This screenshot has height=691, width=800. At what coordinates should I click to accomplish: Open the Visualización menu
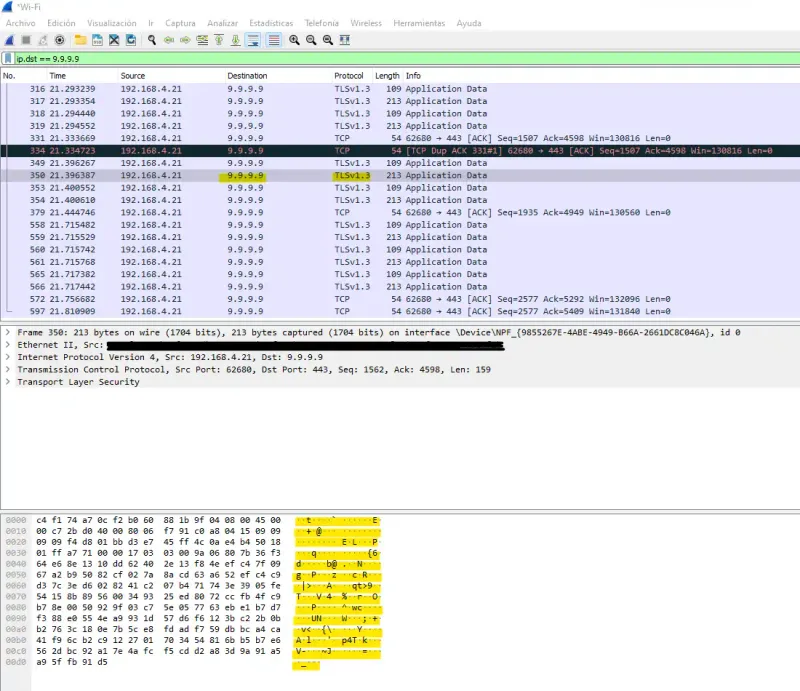click(x=112, y=23)
